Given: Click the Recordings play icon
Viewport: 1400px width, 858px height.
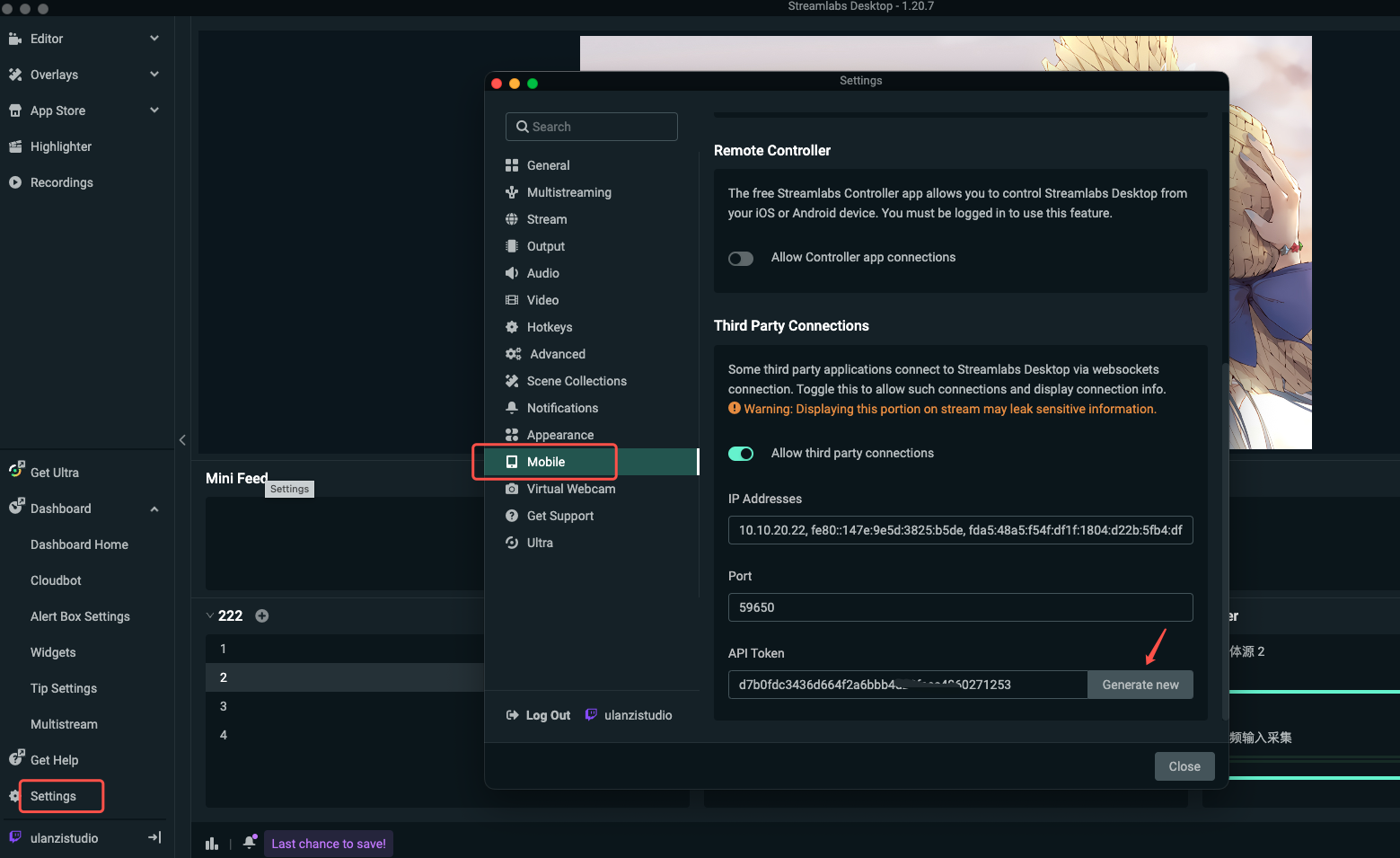Looking at the screenshot, I should pos(15,182).
